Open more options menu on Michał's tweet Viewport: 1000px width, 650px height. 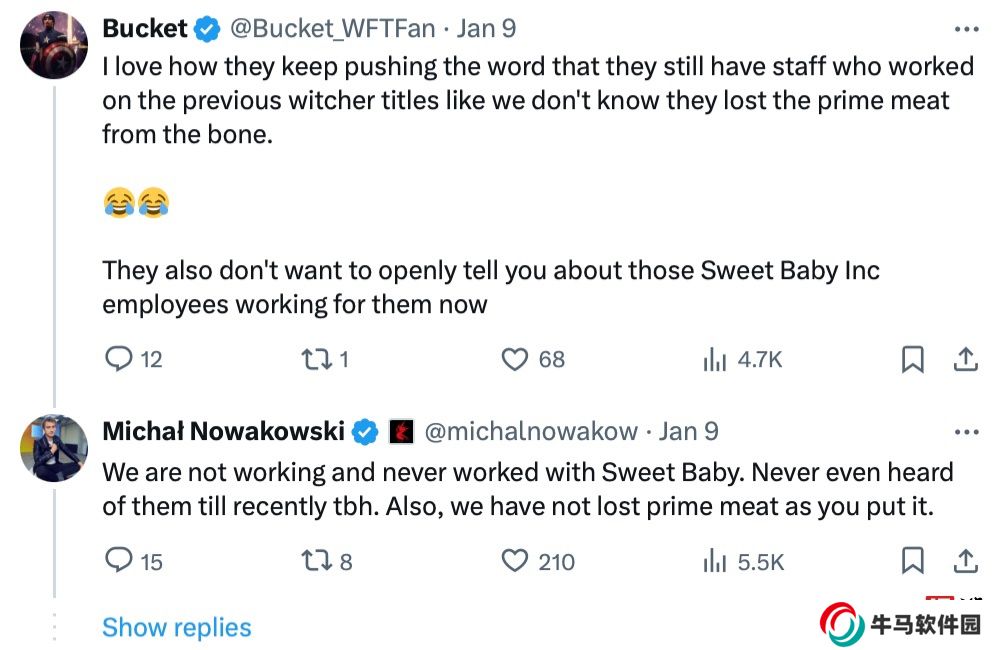pyautogui.click(x=966, y=432)
